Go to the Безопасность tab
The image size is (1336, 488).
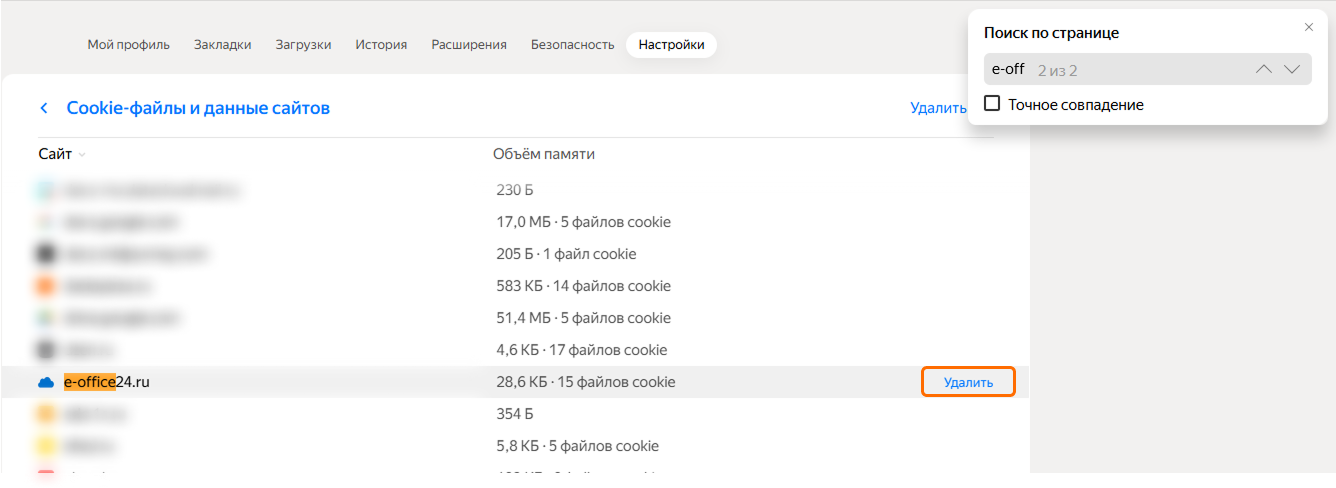[x=572, y=45]
